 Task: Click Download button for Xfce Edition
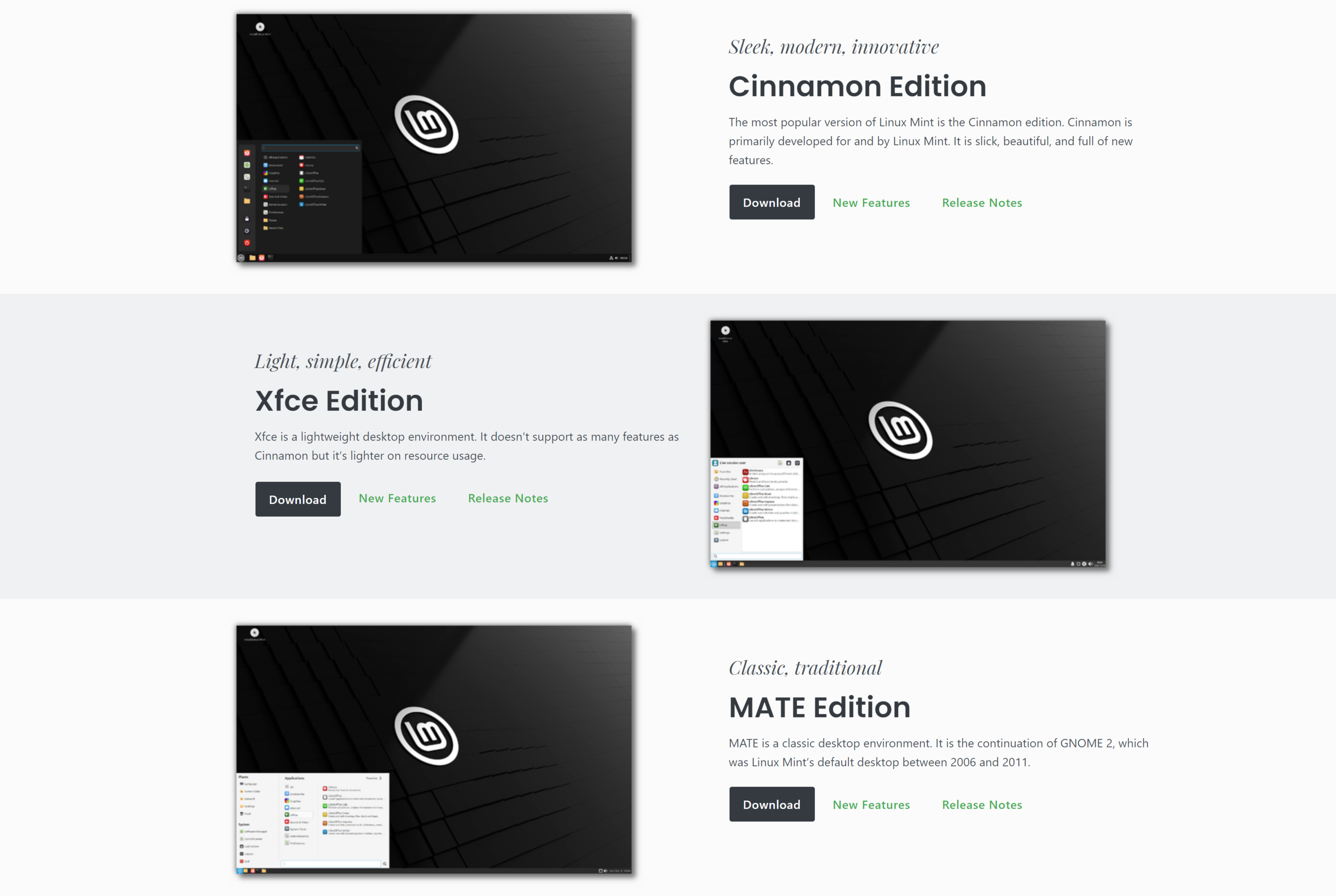point(298,498)
